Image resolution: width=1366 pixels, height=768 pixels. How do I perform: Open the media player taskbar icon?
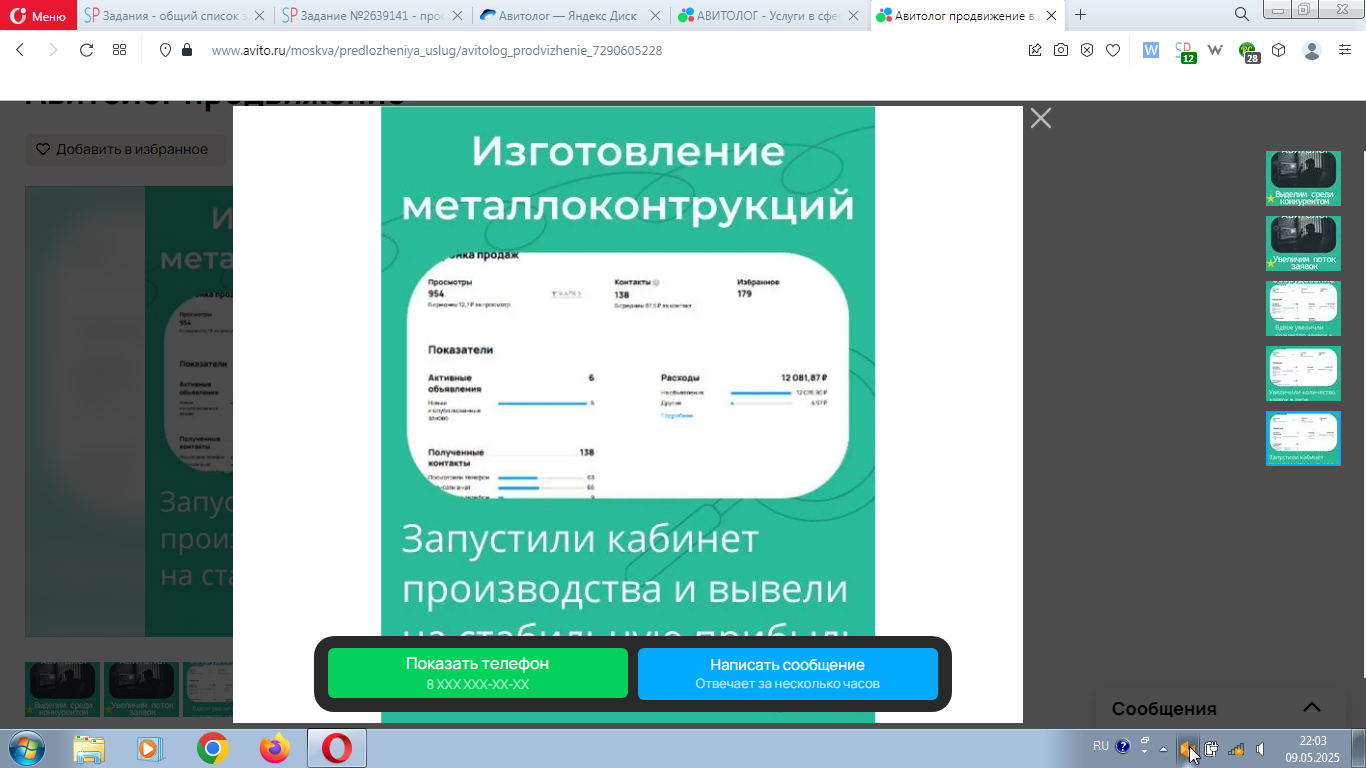(x=148, y=748)
